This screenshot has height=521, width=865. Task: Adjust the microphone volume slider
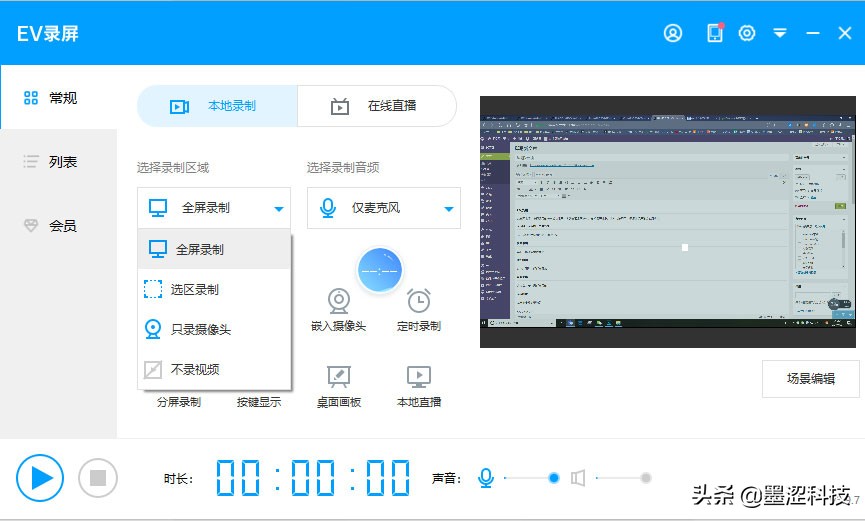point(530,478)
